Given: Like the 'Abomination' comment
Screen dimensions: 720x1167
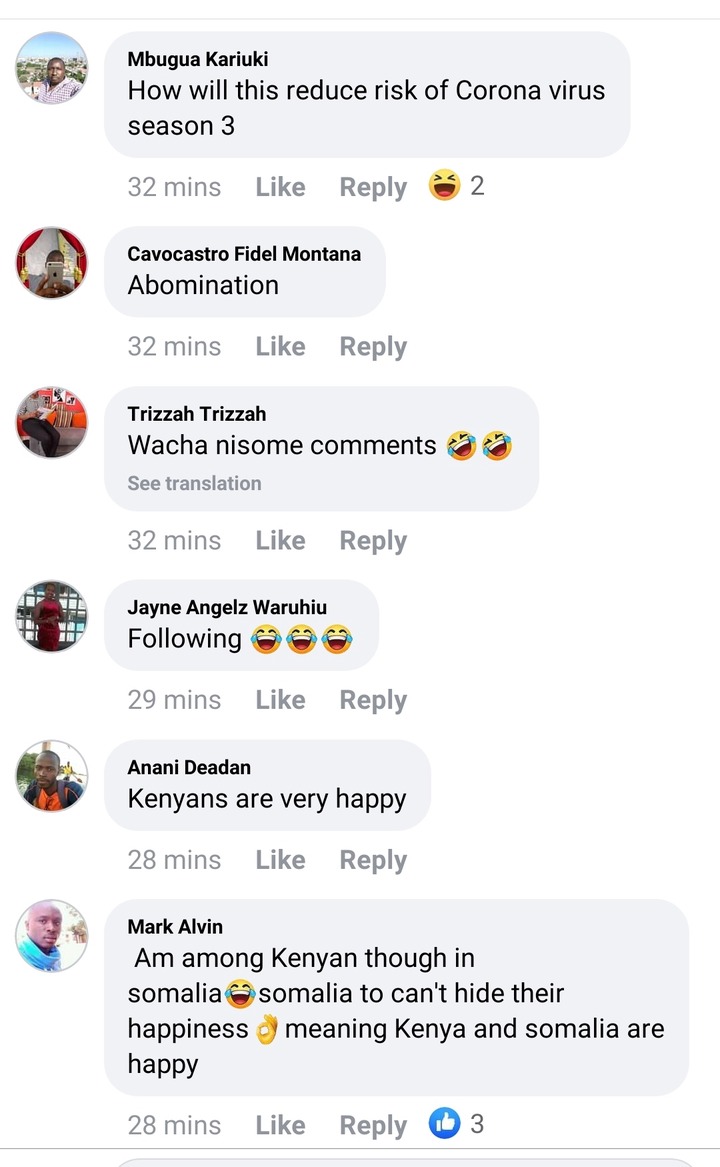Looking at the screenshot, I should (280, 346).
